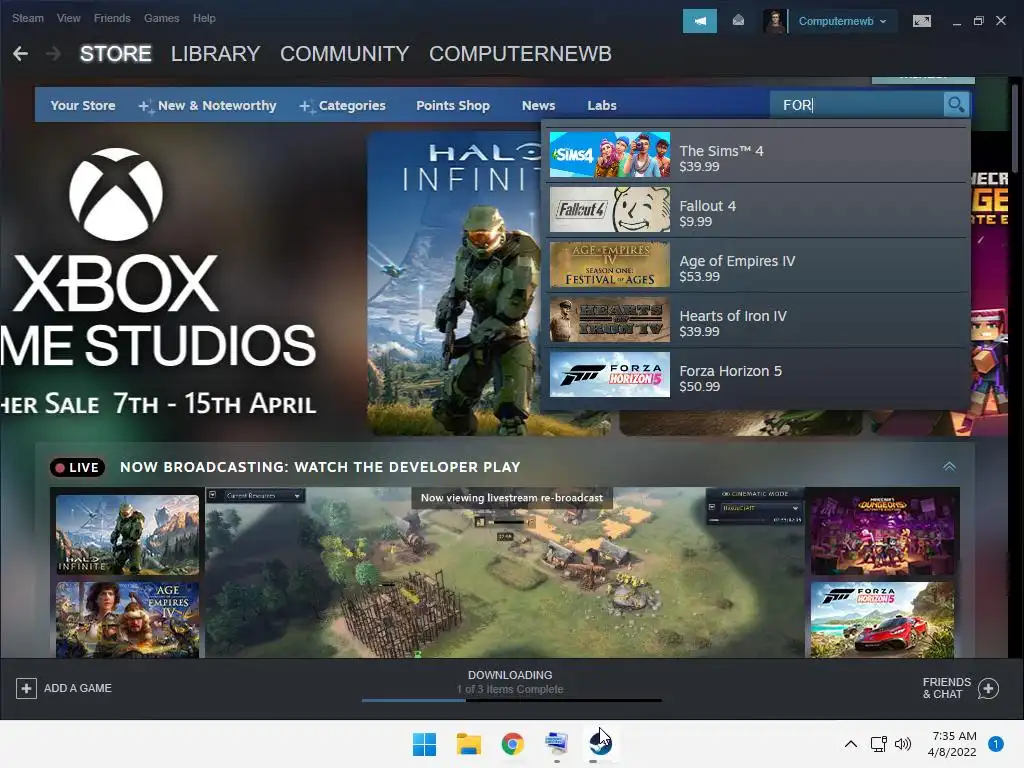Open the Games menu
1024x768 pixels.
click(161, 18)
